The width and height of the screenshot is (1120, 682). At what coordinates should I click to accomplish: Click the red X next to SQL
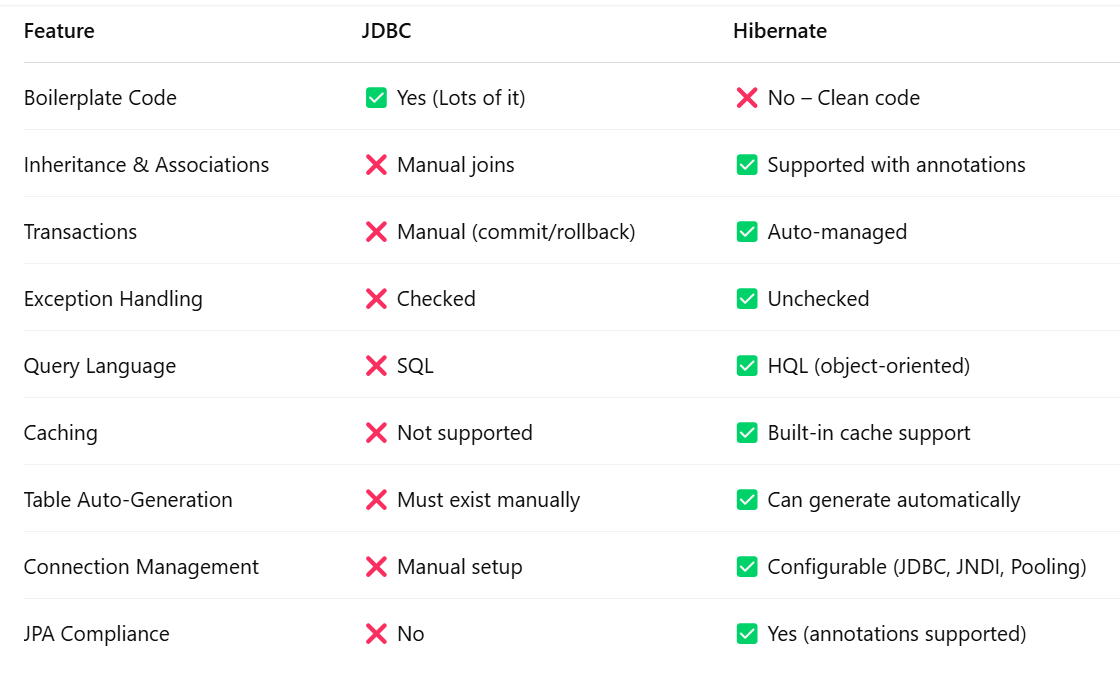click(x=376, y=366)
